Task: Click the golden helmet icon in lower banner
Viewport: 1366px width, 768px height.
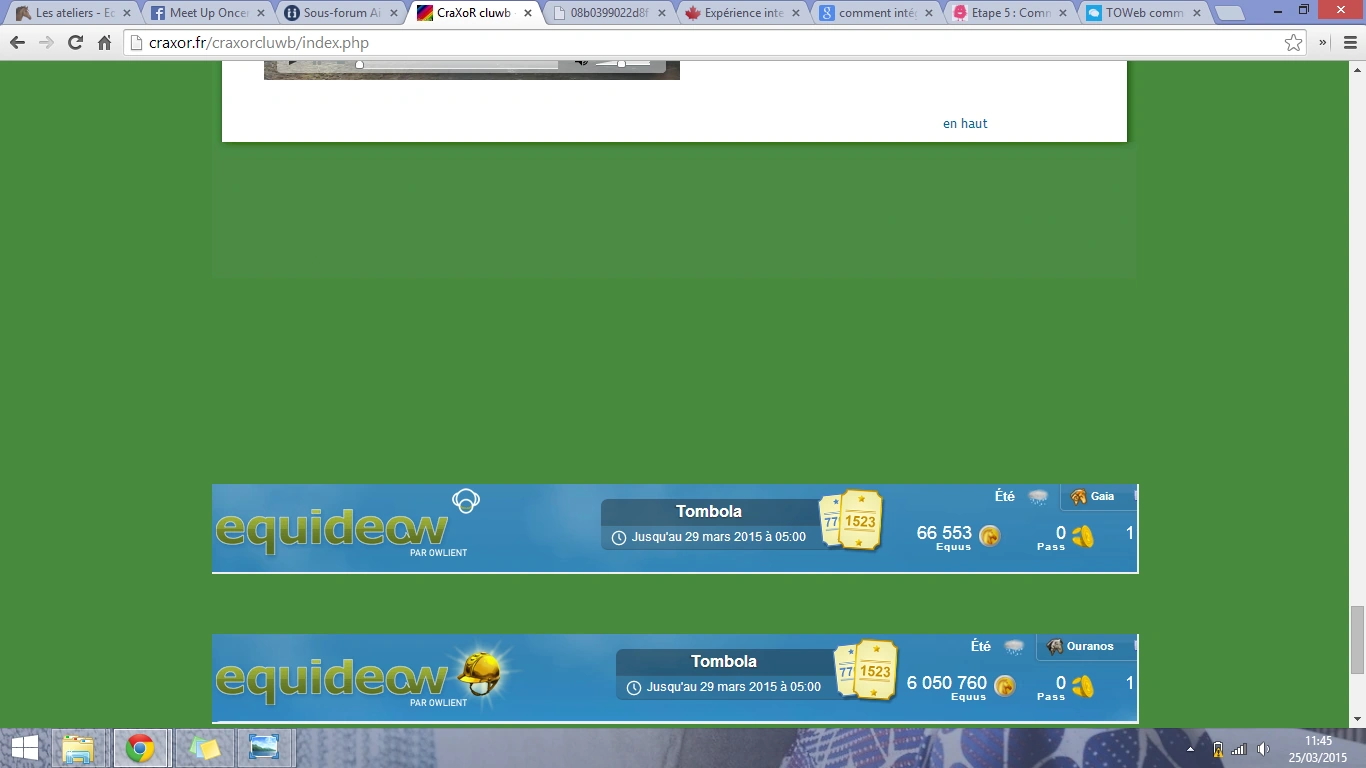Action: [x=480, y=671]
